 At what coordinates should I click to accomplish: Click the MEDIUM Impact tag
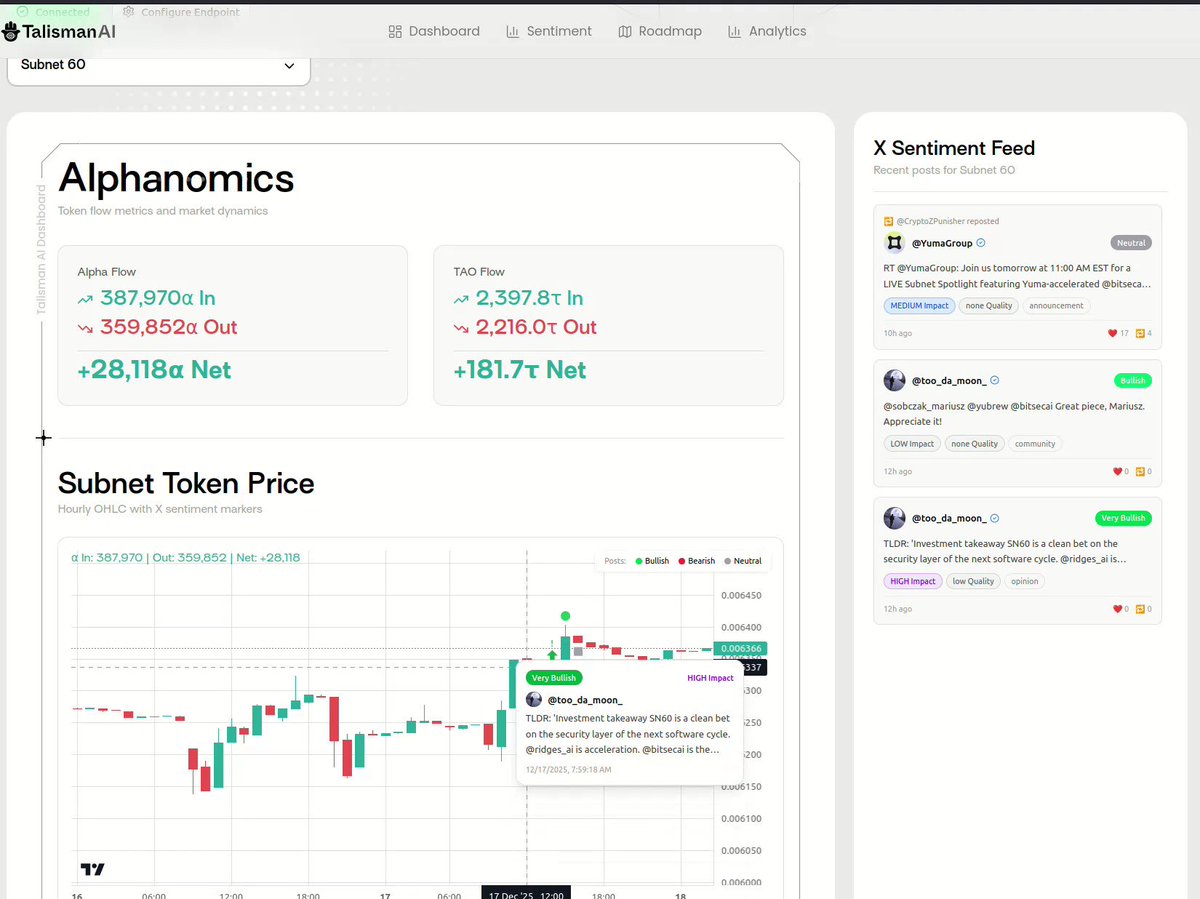point(919,306)
